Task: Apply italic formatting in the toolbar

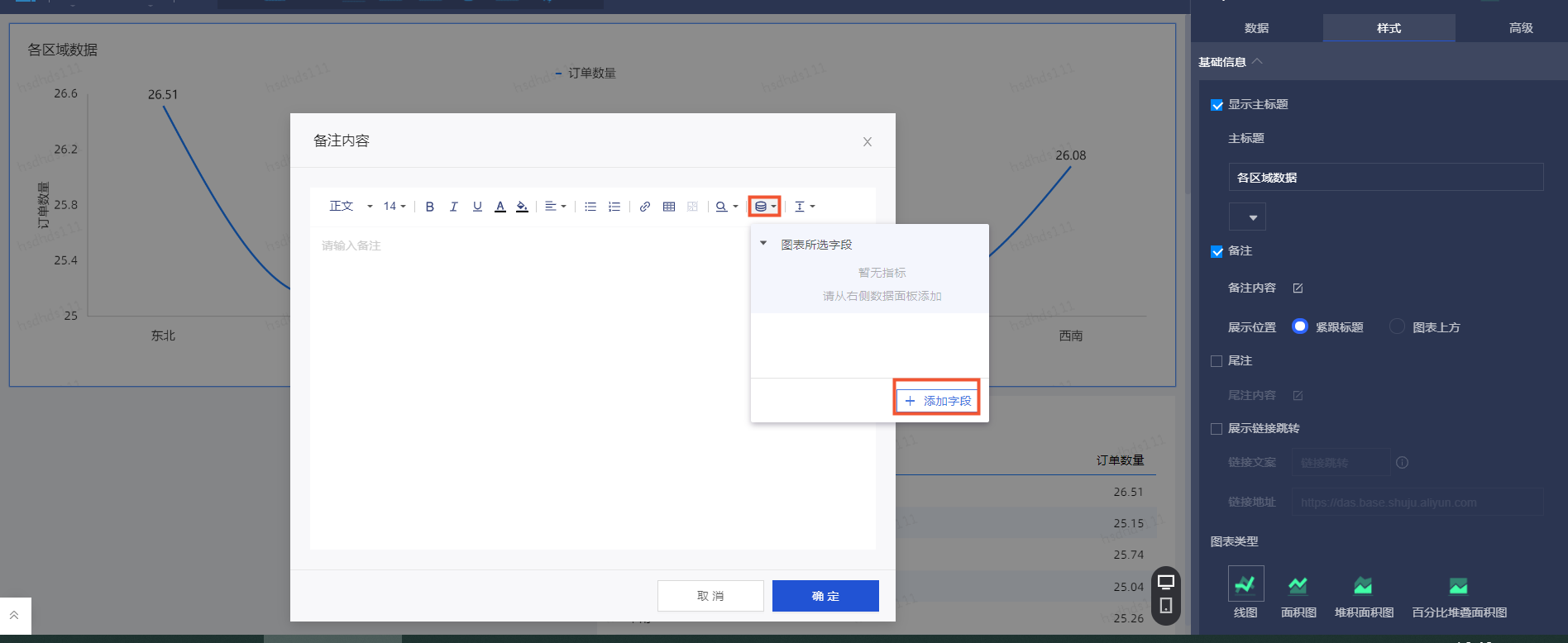Action: (x=453, y=207)
